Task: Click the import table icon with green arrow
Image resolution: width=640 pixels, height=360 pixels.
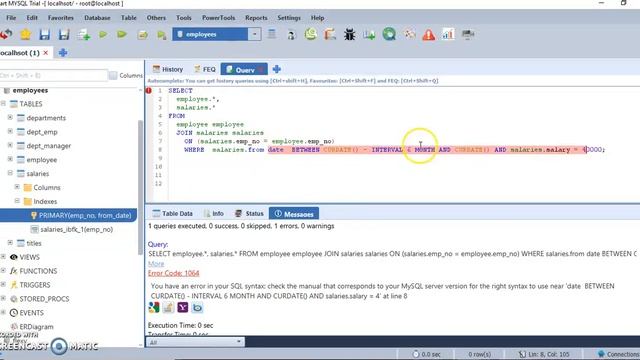Action: coord(369,35)
